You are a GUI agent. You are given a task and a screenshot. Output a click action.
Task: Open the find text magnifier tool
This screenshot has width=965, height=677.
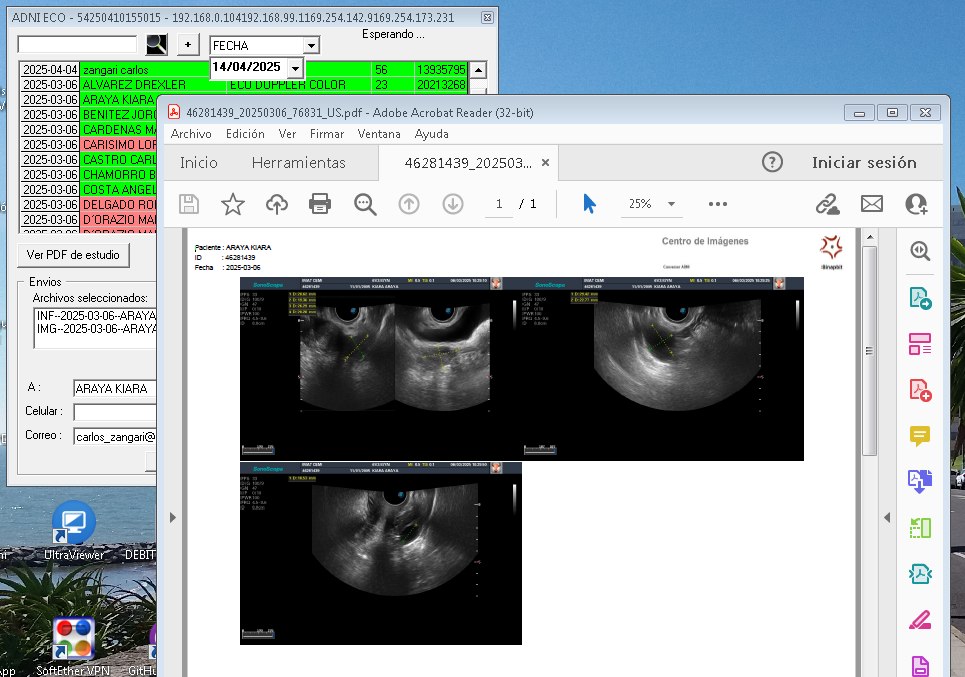365,204
